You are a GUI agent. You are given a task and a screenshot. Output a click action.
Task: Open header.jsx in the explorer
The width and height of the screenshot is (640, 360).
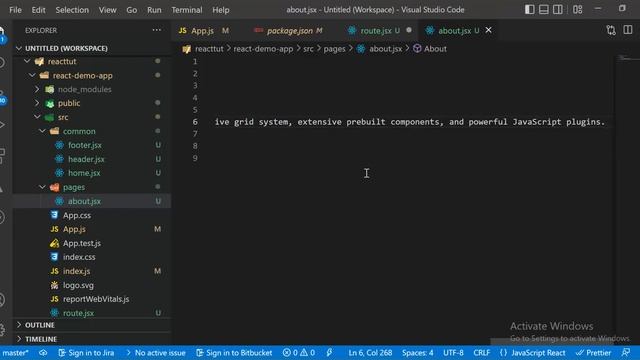click(x=86, y=159)
